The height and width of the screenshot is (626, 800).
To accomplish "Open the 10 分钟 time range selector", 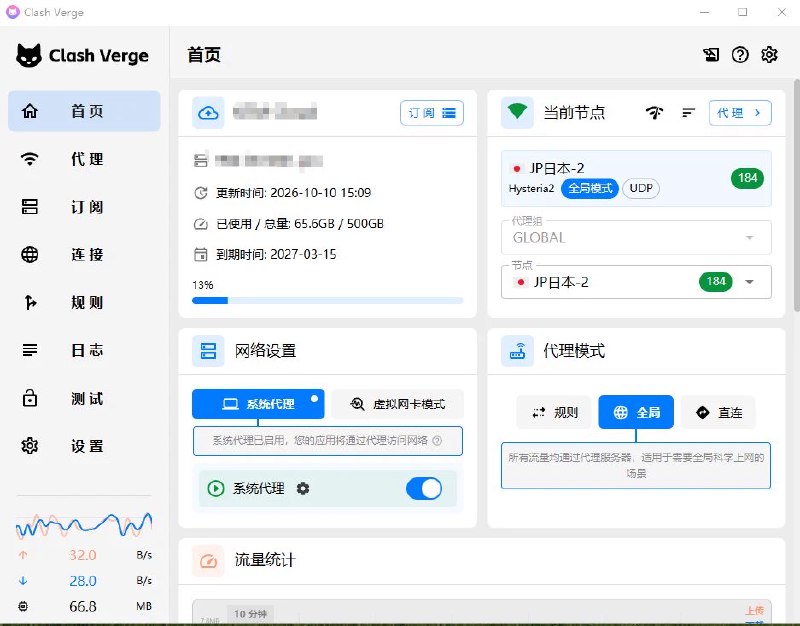I will (x=251, y=614).
